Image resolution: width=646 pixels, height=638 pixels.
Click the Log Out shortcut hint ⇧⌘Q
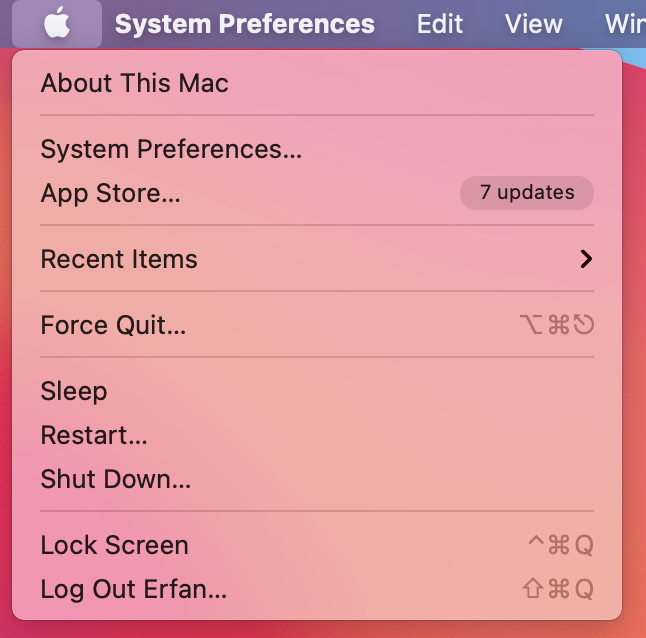pos(559,589)
